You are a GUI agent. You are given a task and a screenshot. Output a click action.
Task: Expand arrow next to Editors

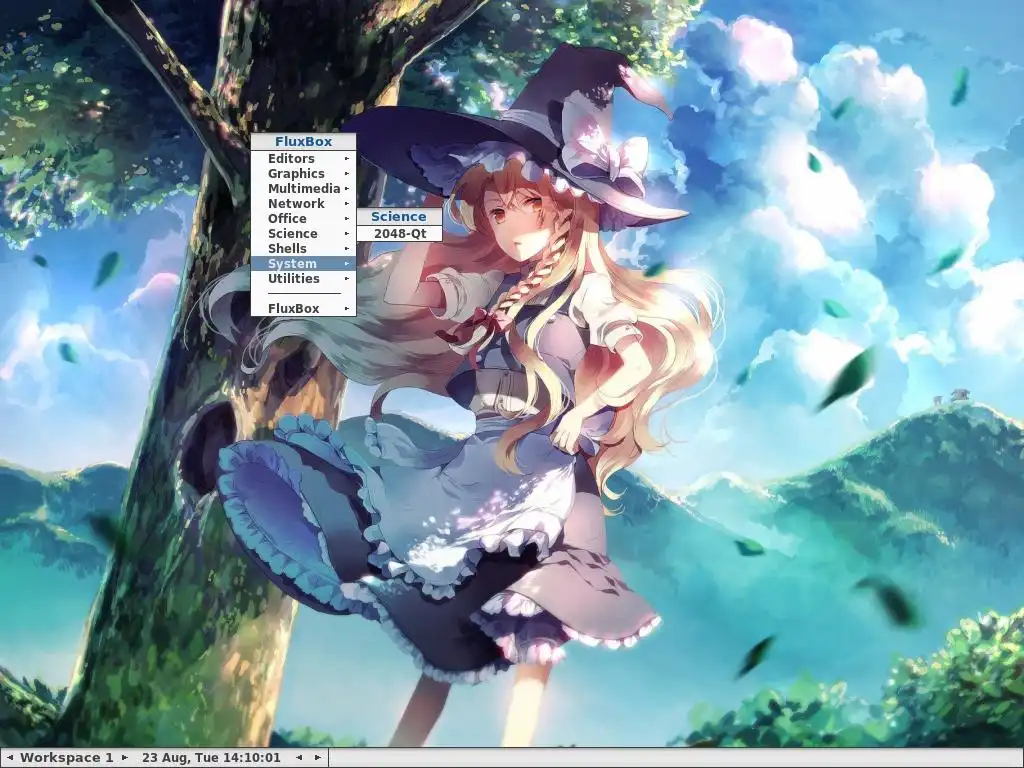pyautogui.click(x=347, y=159)
